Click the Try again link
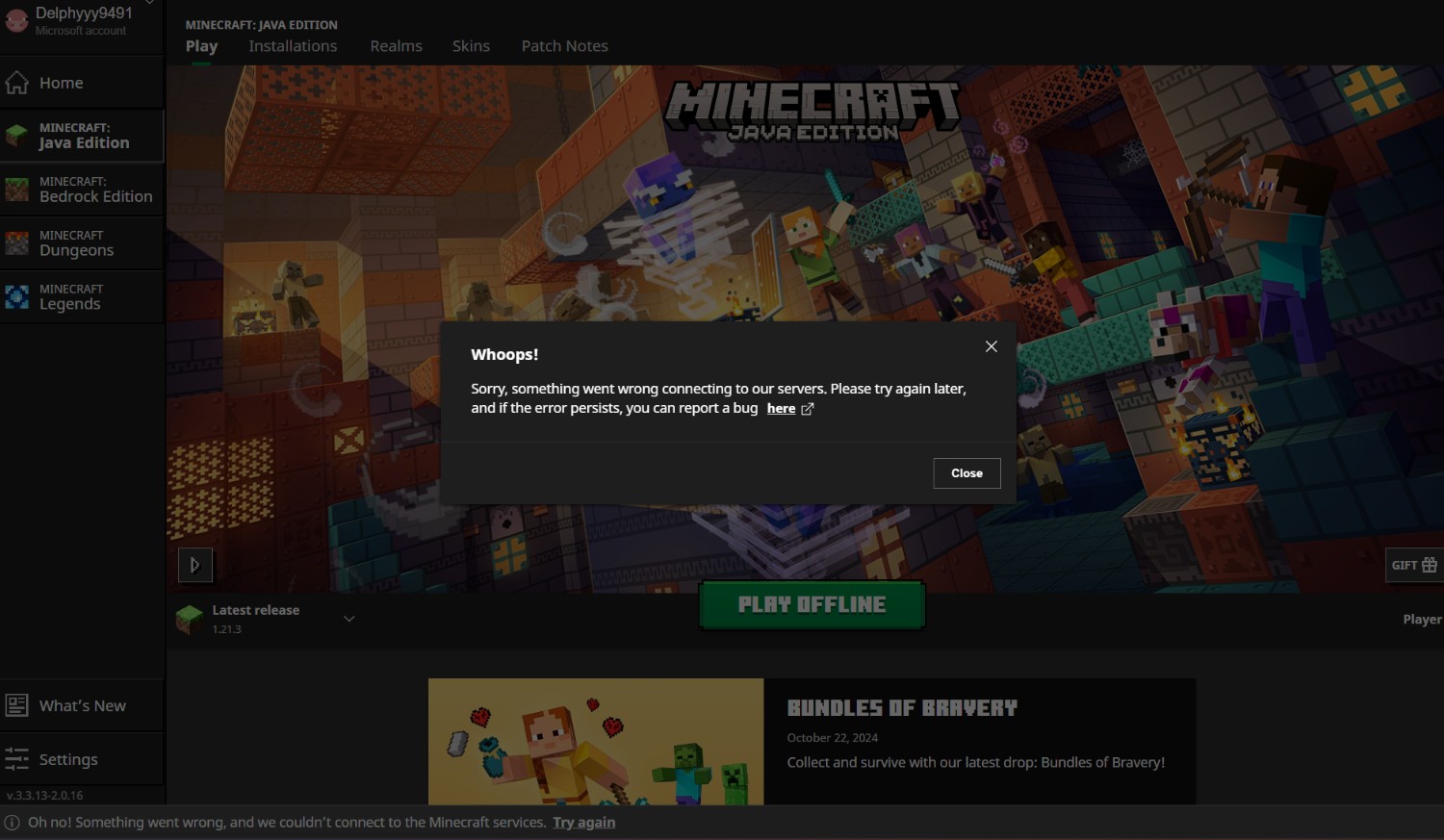Image resolution: width=1444 pixels, height=840 pixels. click(x=583, y=823)
